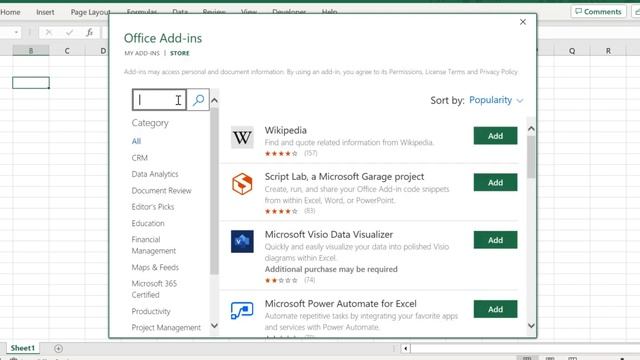The image size is (640, 360).
Task: Select column R header in Excel
Action: click(608, 51)
